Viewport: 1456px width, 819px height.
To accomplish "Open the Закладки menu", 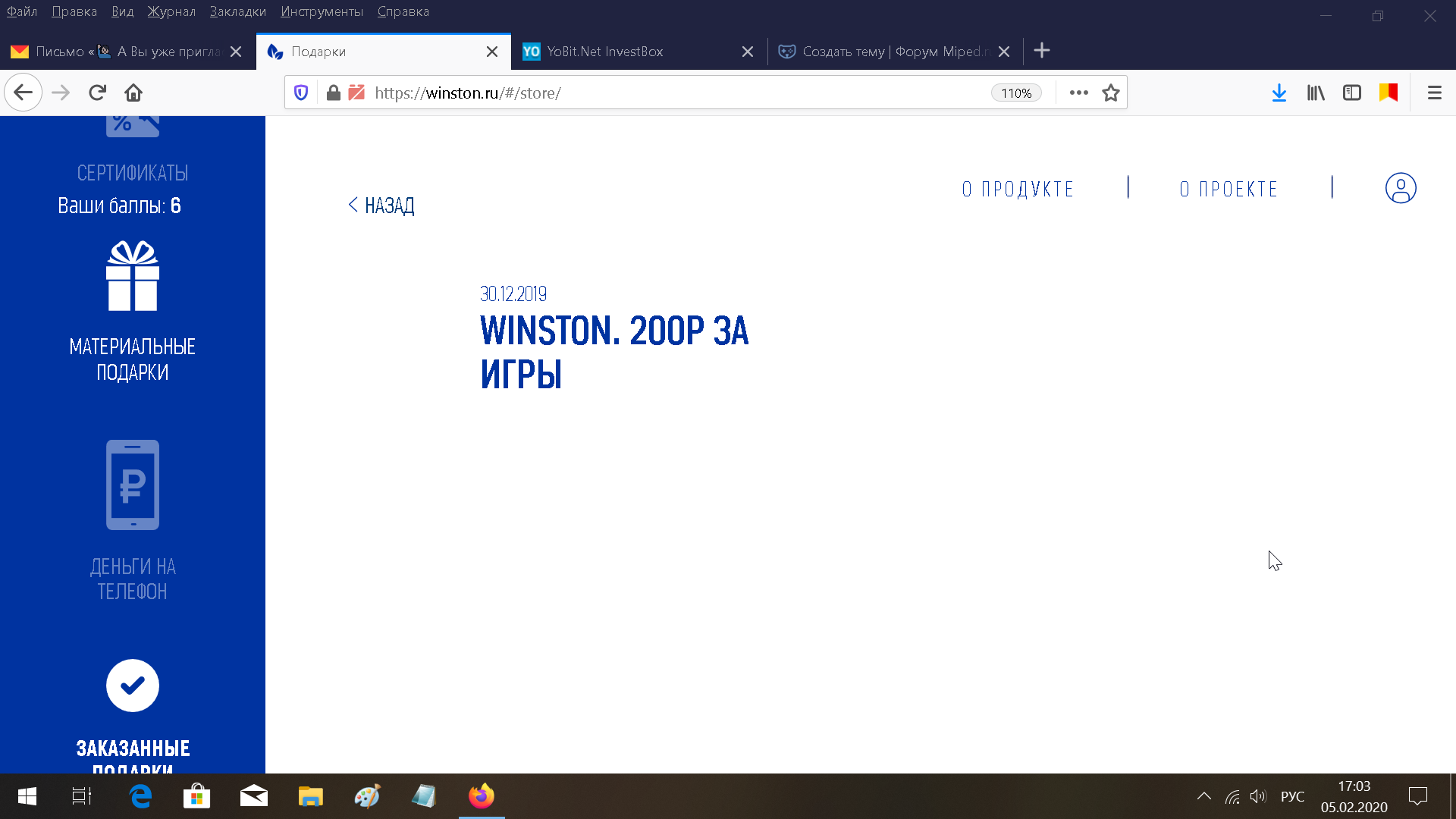I will [238, 11].
